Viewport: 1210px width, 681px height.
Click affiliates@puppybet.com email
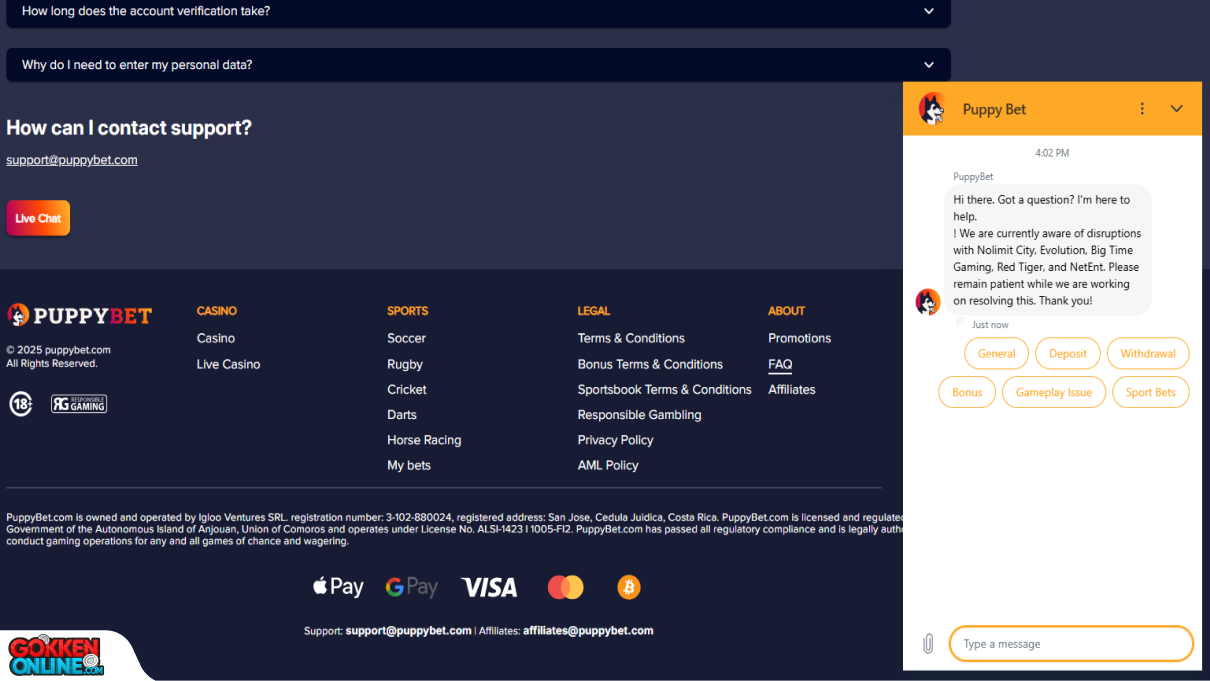pos(588,631)
